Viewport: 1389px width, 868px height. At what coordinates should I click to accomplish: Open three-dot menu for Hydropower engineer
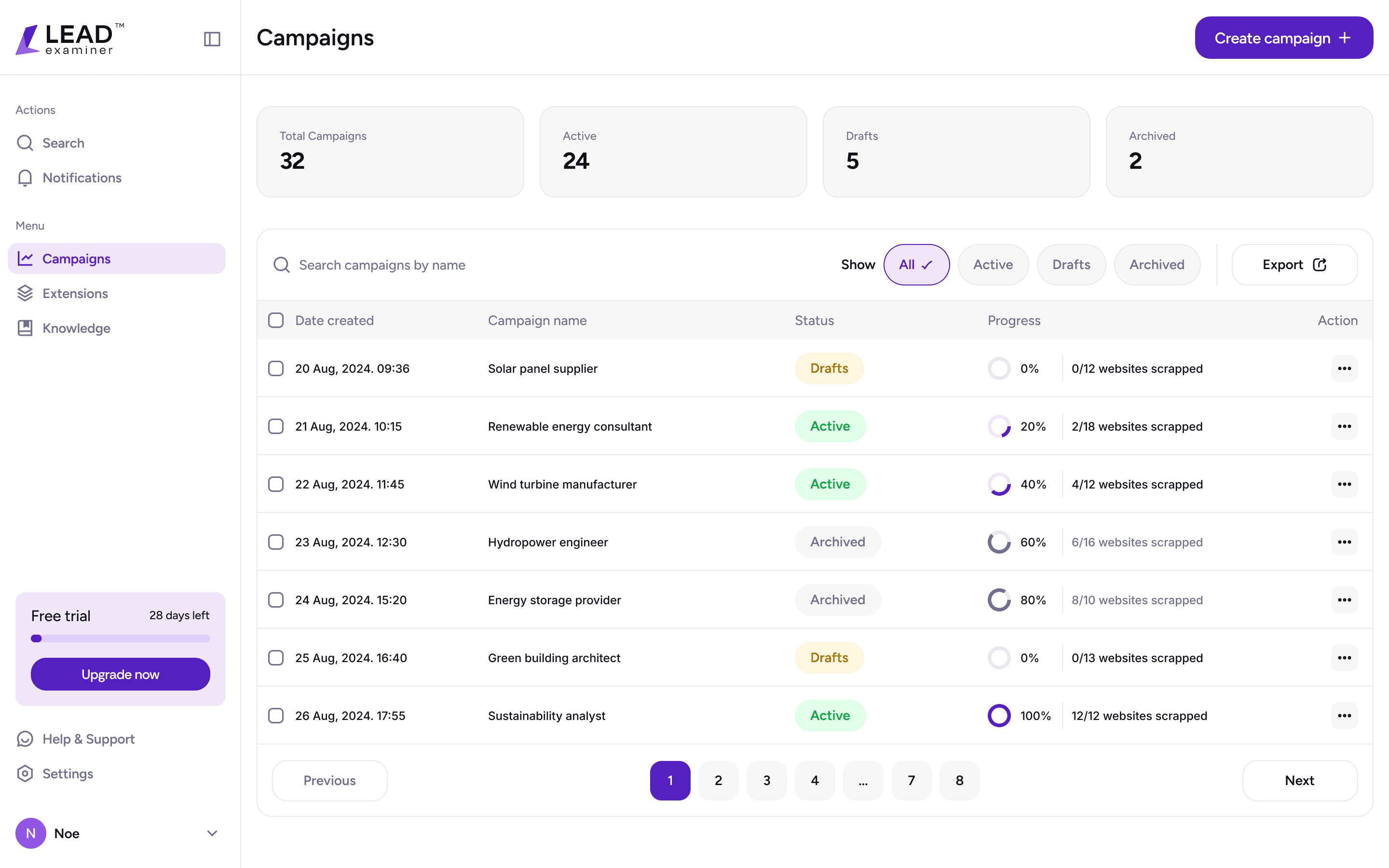1344,542
